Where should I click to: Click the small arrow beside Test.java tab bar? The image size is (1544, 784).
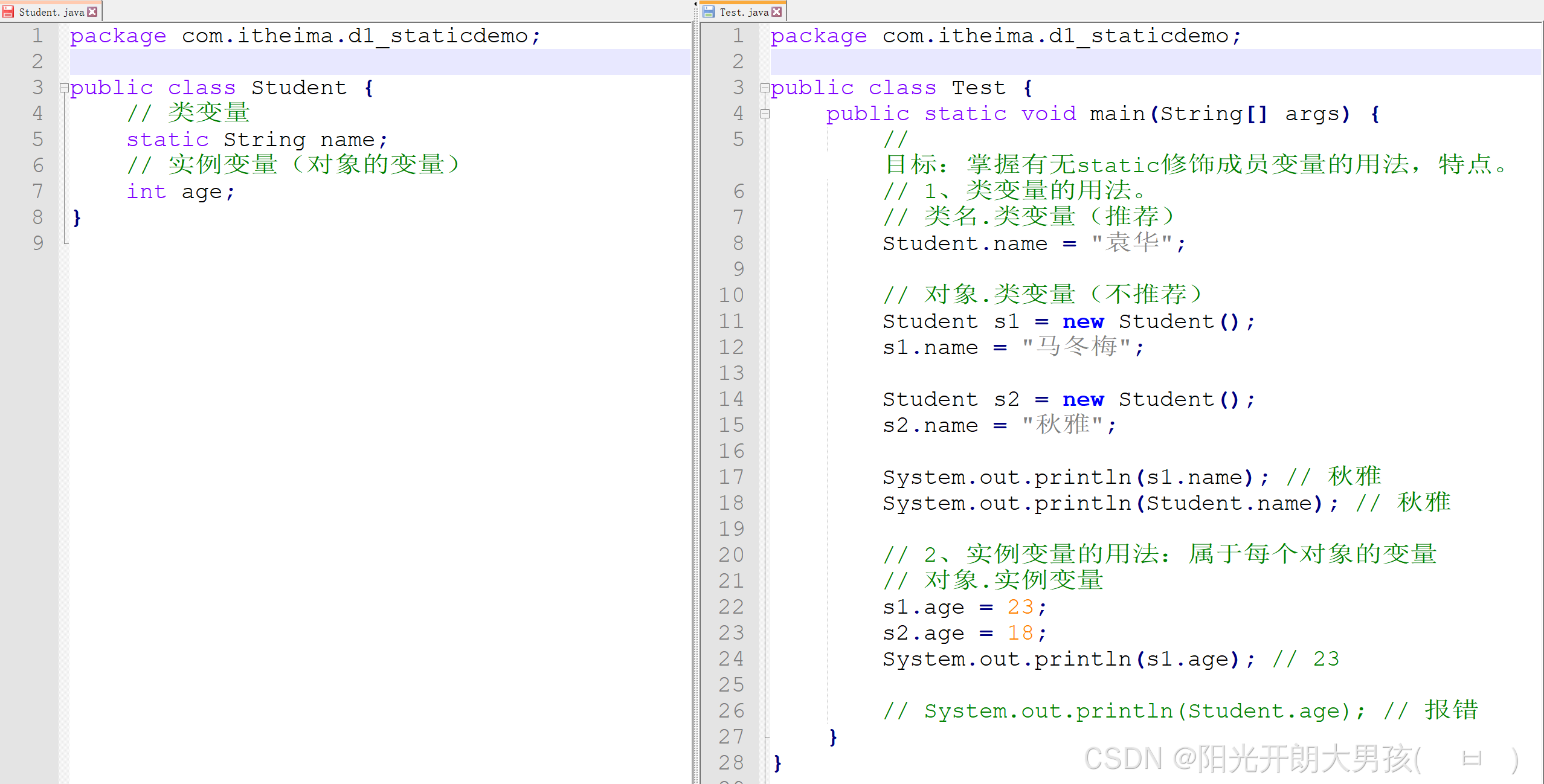695,4
